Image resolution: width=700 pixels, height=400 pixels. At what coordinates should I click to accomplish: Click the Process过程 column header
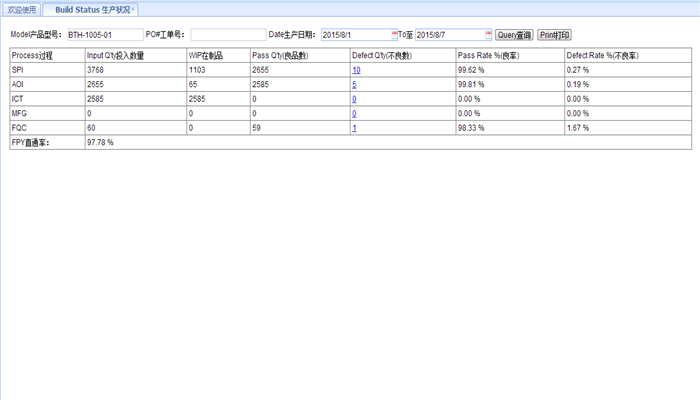click(47, 55)
